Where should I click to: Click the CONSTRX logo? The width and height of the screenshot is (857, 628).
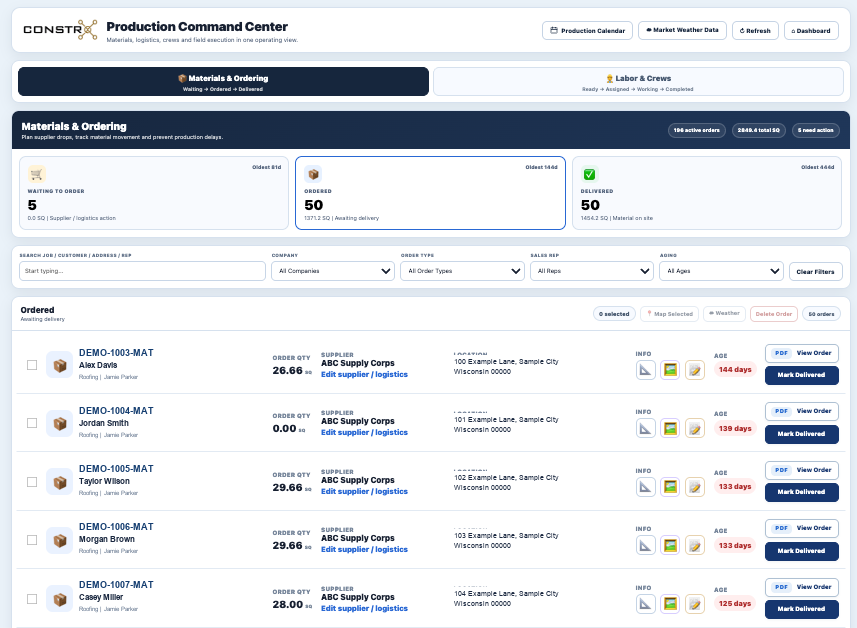(x=60, y=30)
